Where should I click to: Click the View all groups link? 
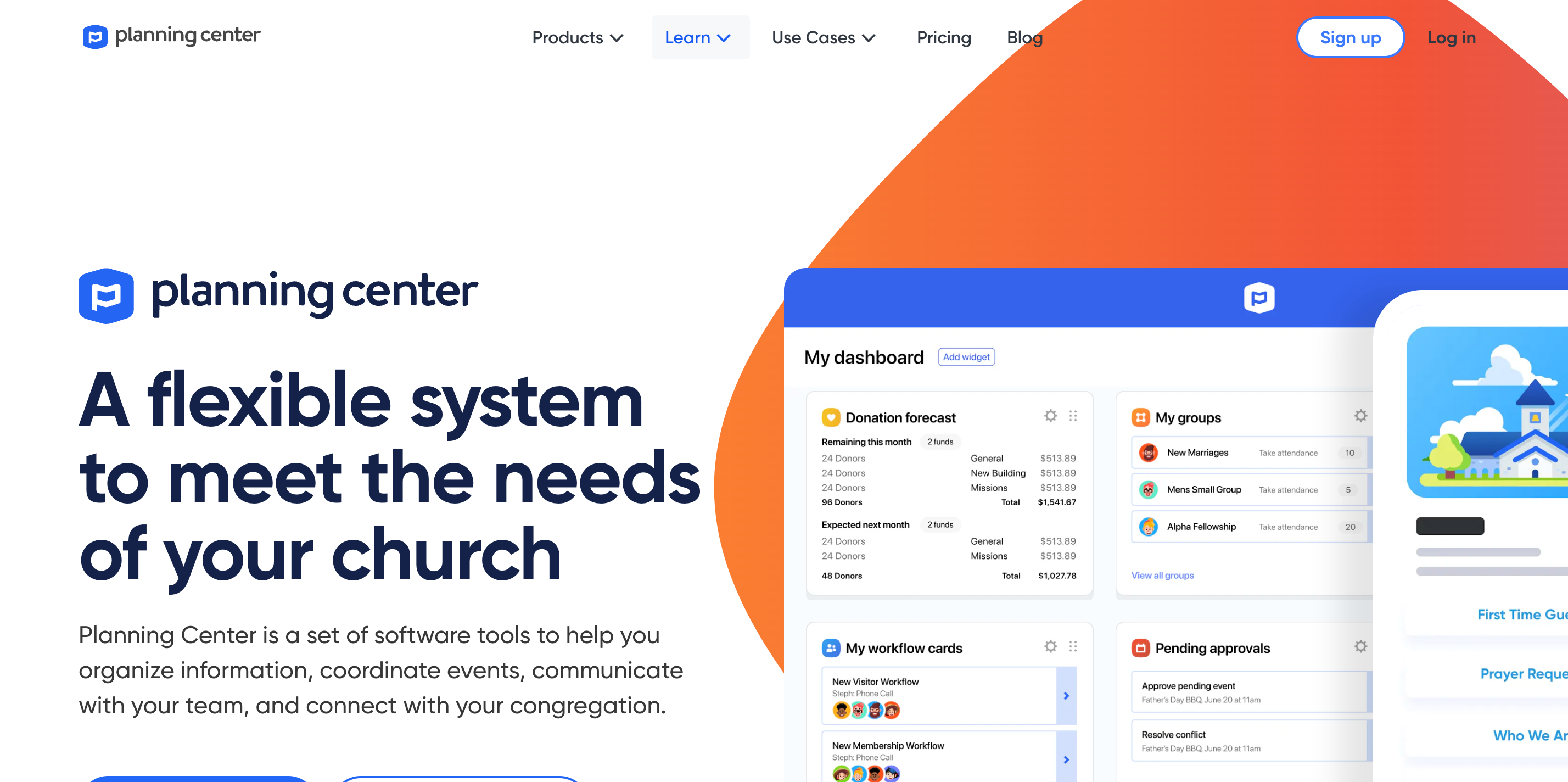[1162, 575]
